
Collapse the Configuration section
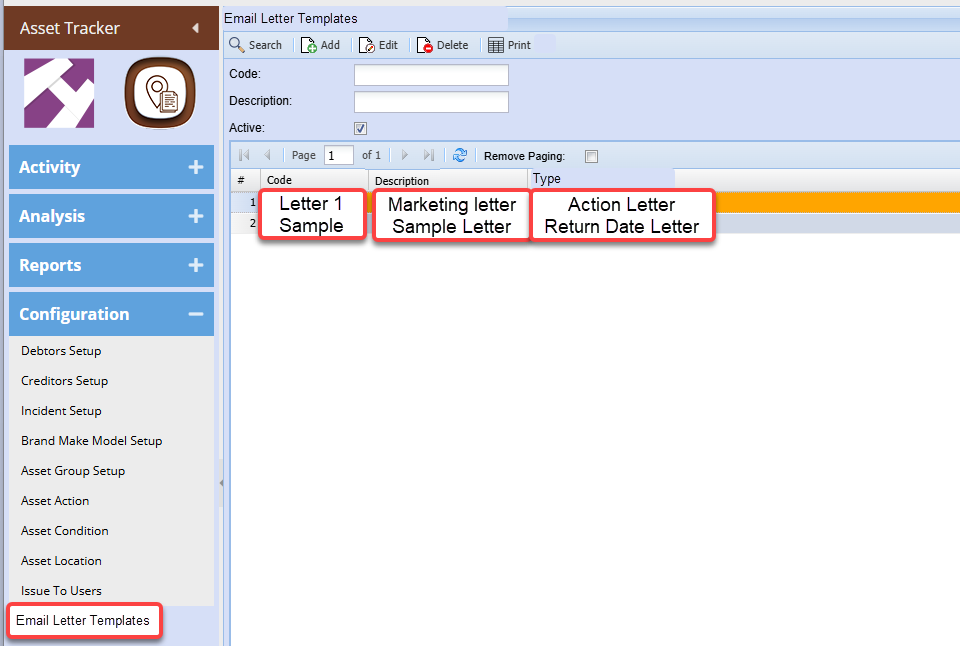[195, 314]
